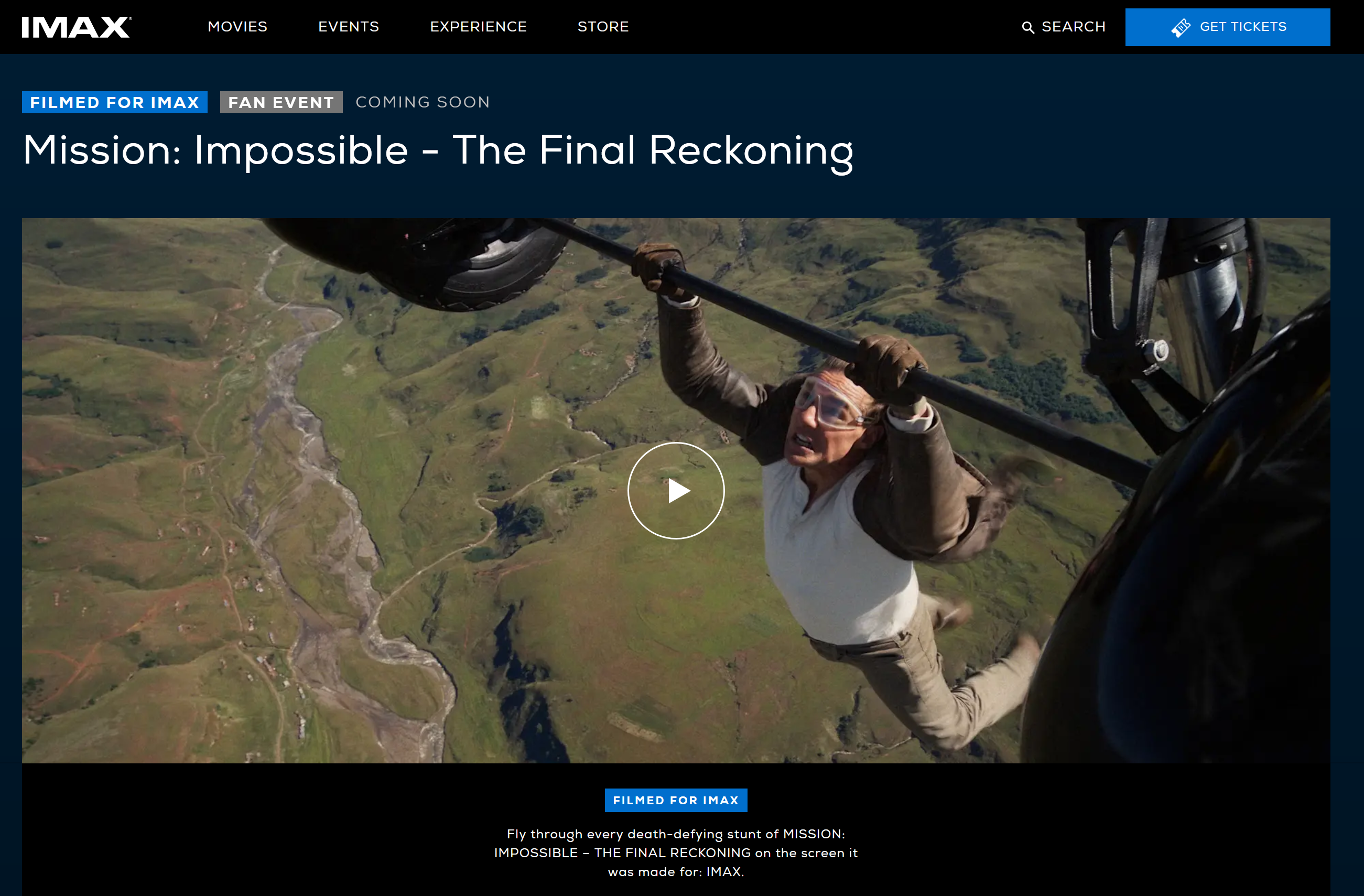Open the Movies menu

coord(237,27)
